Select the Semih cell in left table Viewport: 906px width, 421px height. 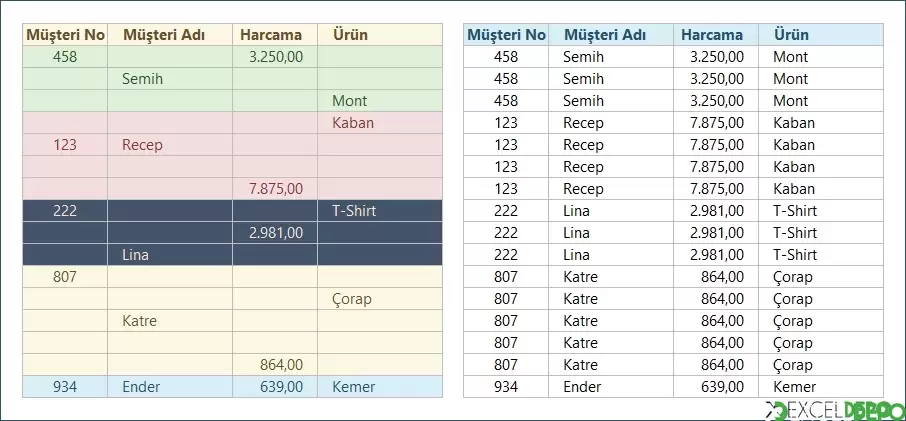170,79
